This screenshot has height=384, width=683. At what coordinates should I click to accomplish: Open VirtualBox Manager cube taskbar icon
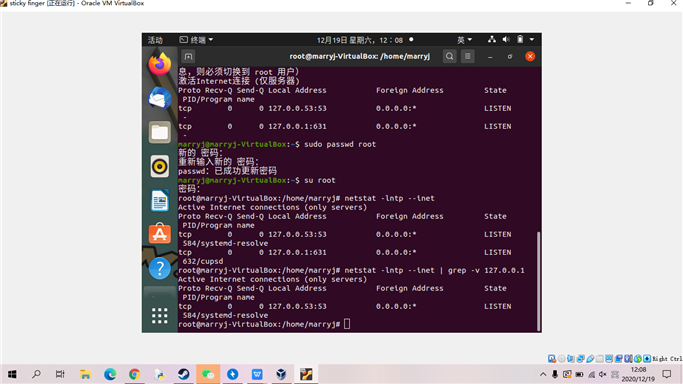click(x=281, y=374)
